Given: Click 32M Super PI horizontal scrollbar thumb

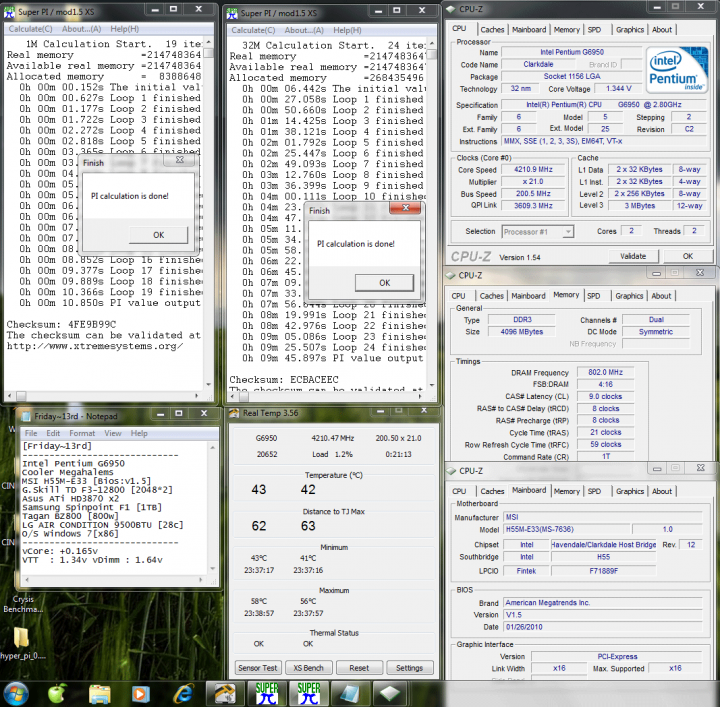Looking at the screenshot, I should (x=243, y=397).
